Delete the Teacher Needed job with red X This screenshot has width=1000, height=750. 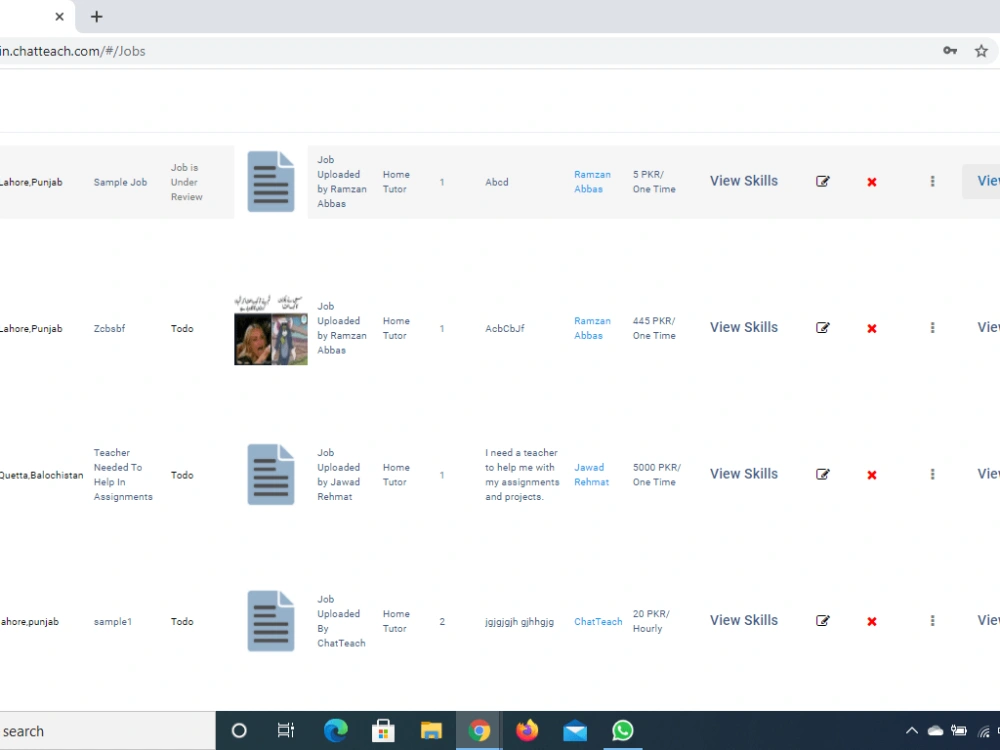[x=871, y=474]
